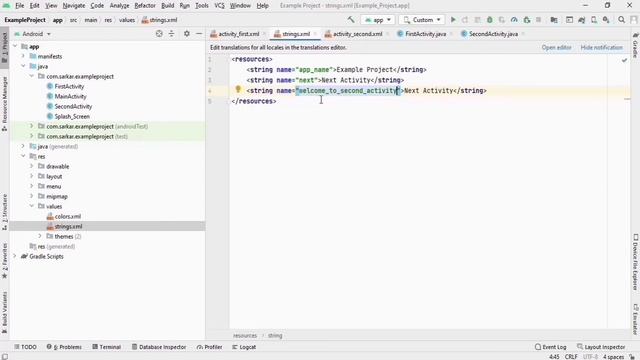Collapse the com.sarkar.exampleproject package

click(31, 76)
